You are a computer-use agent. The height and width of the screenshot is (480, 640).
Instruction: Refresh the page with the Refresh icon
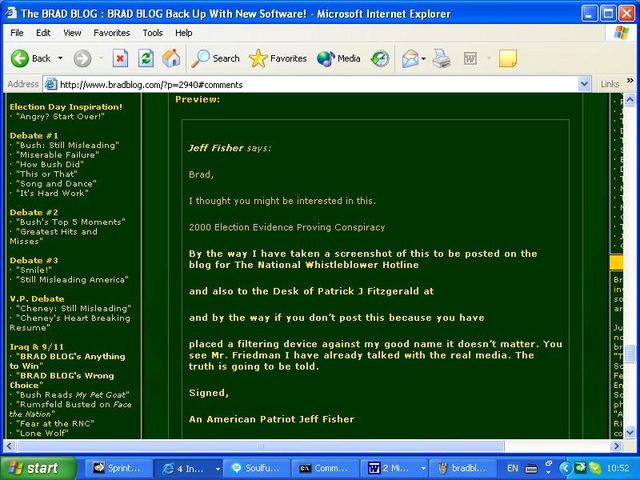click(146, 58)
